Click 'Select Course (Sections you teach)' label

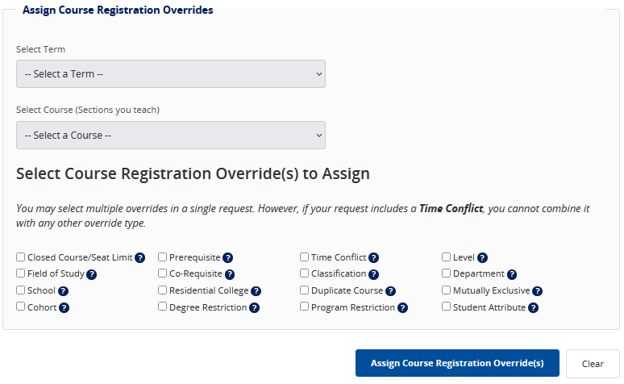click(x=88, y=110)
